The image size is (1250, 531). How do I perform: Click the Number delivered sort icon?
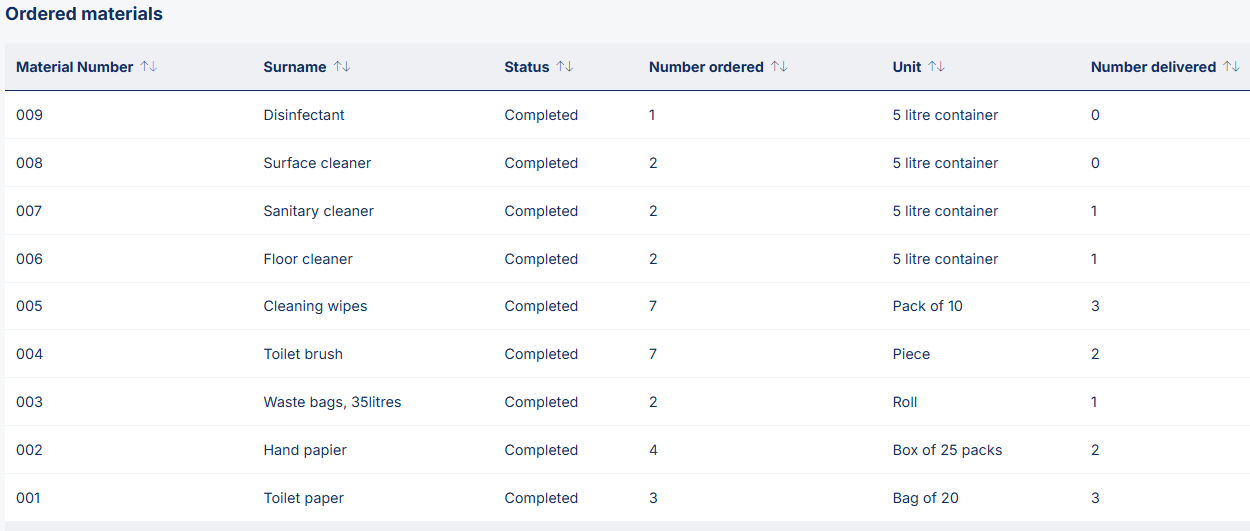pyautogui.click(x=1231, y=67)
